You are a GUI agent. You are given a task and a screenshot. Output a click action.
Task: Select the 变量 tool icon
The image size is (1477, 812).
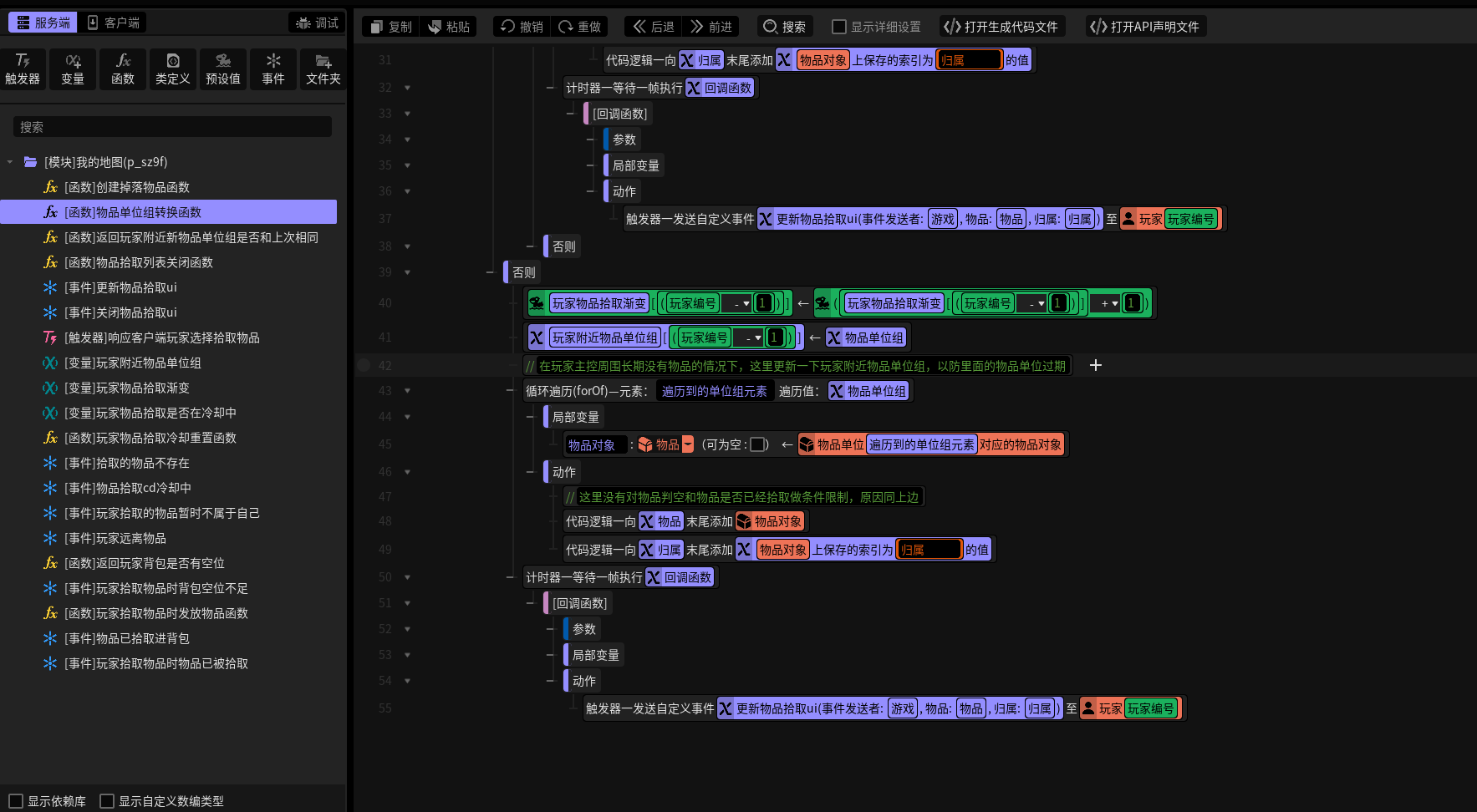73,69
